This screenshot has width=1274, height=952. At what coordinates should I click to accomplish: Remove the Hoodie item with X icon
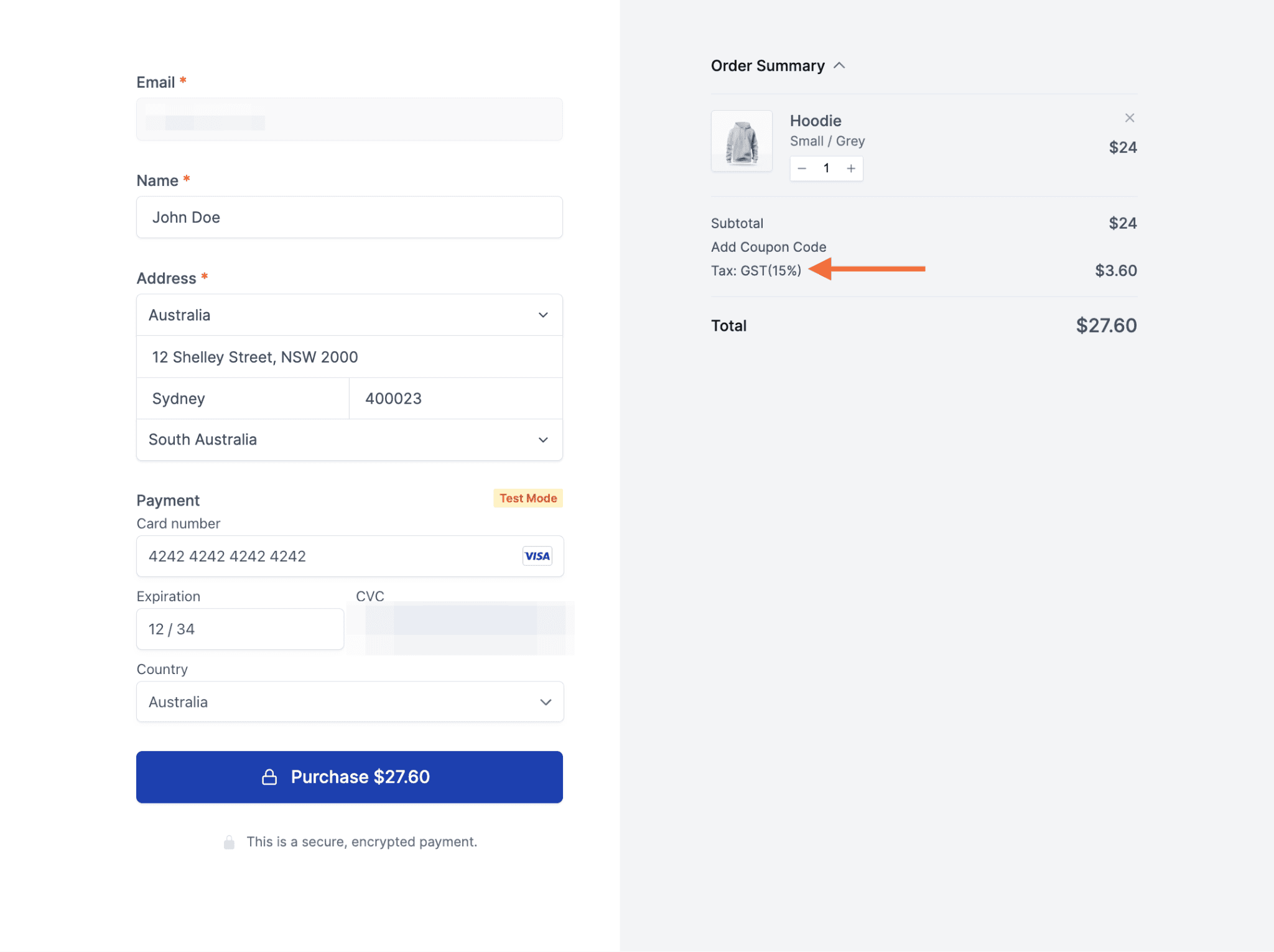tap(1130, 118)
